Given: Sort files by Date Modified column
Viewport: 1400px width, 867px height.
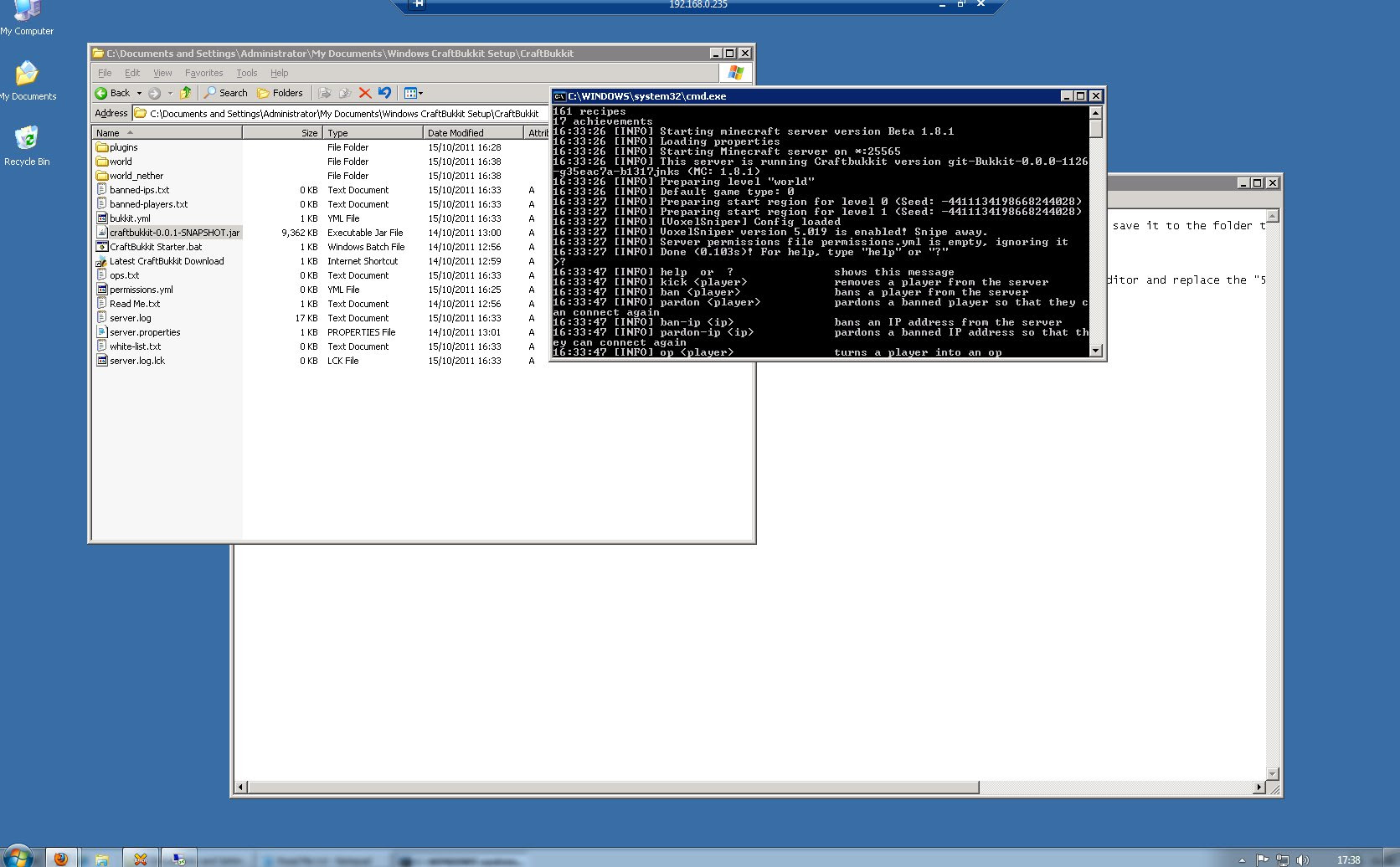Looking at the screenshot, I should (x=473, y=133).
